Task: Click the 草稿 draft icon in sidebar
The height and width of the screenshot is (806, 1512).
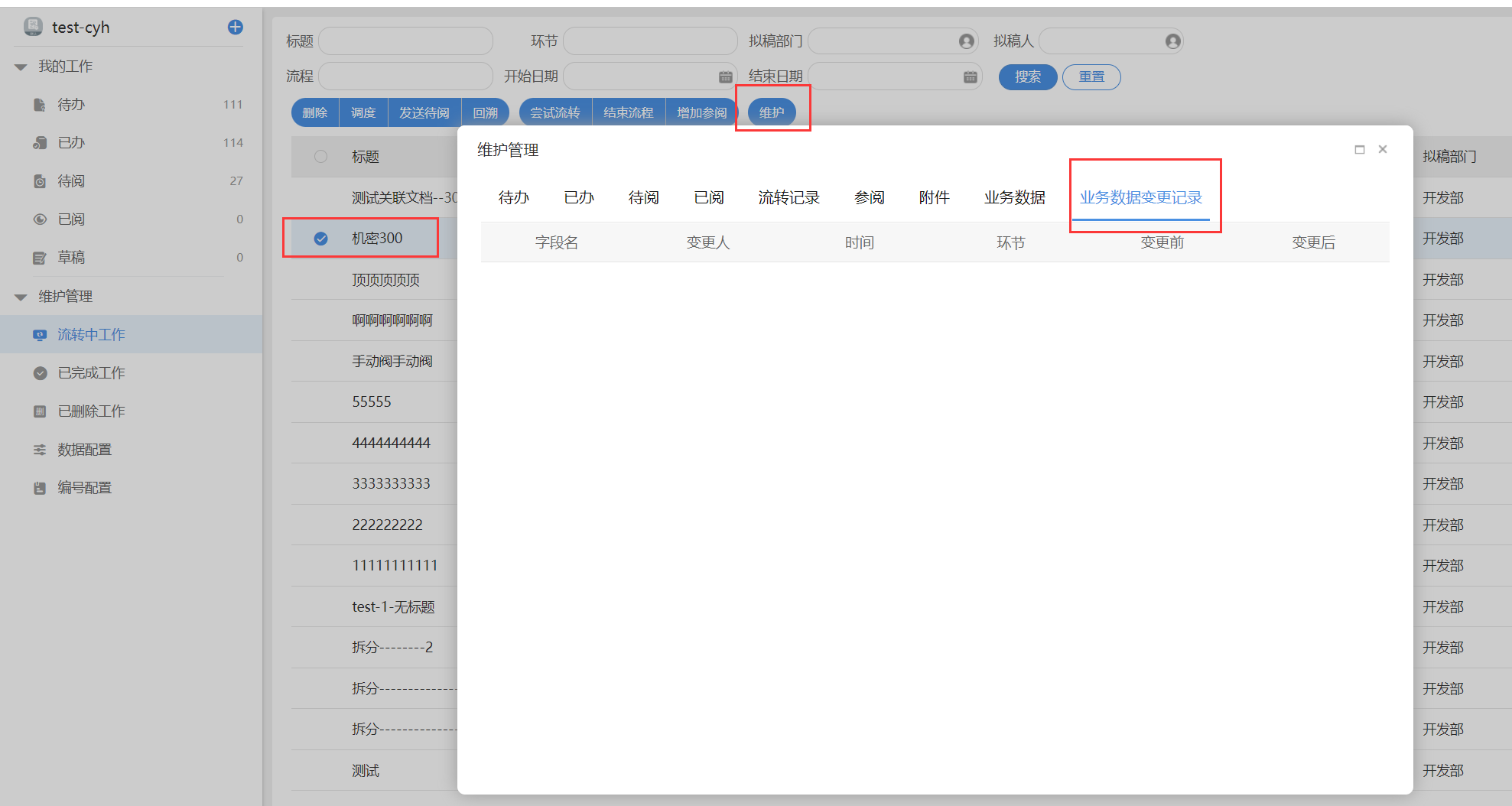Action: coord(40,258)
